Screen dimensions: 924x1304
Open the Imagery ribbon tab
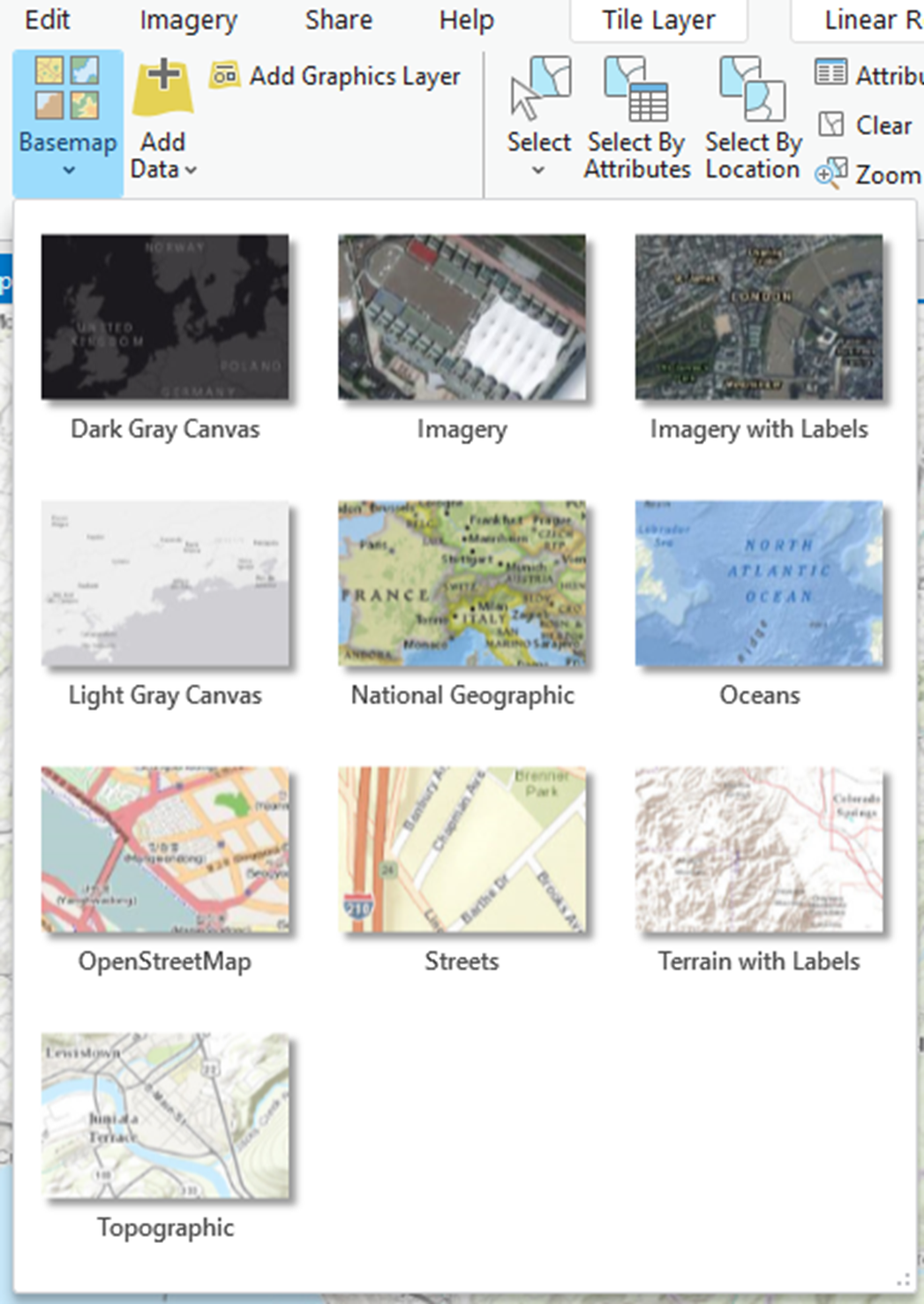[186, 19]
